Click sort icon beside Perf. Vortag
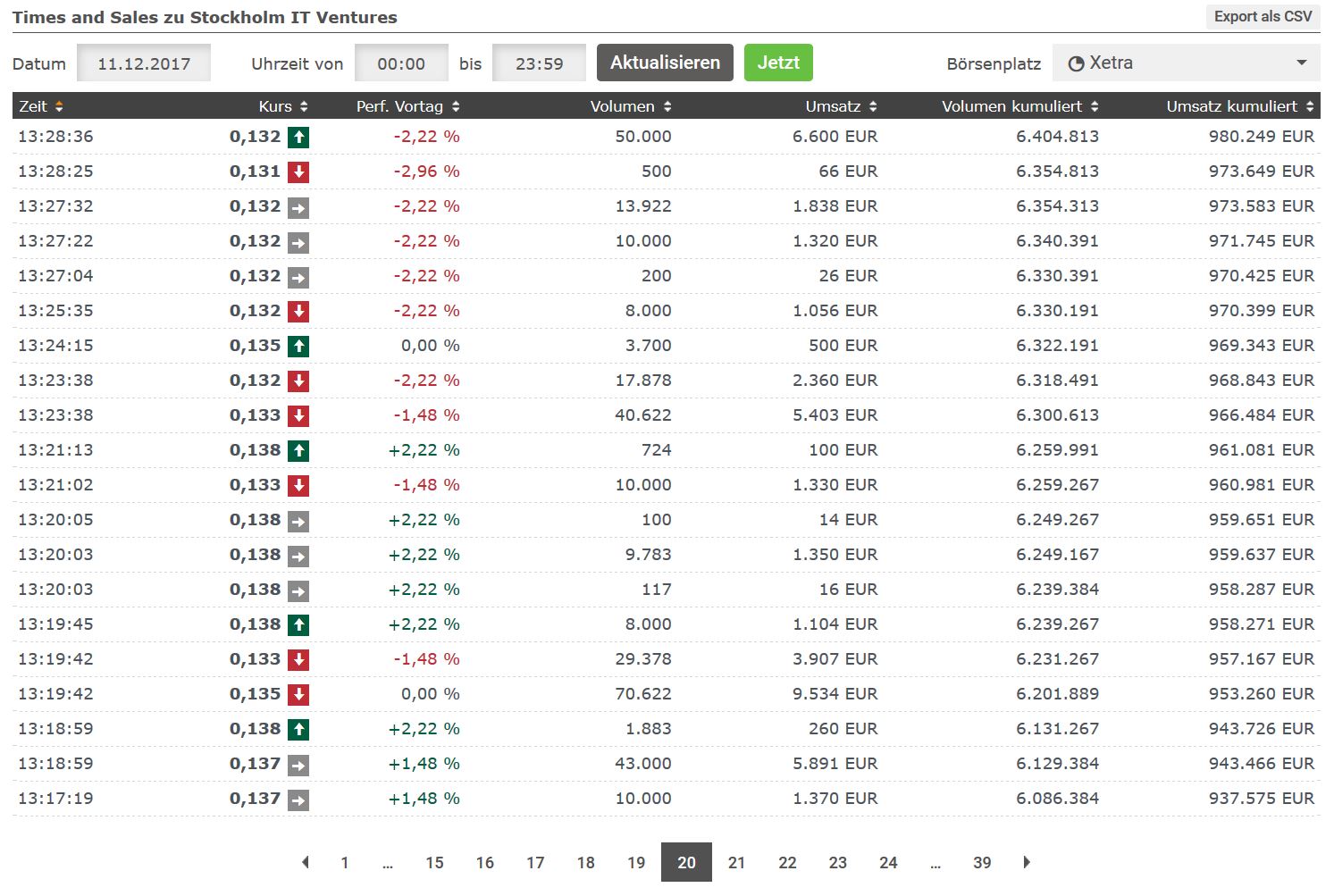Screen dimensions: 1334x896 [x=456, y=106]
